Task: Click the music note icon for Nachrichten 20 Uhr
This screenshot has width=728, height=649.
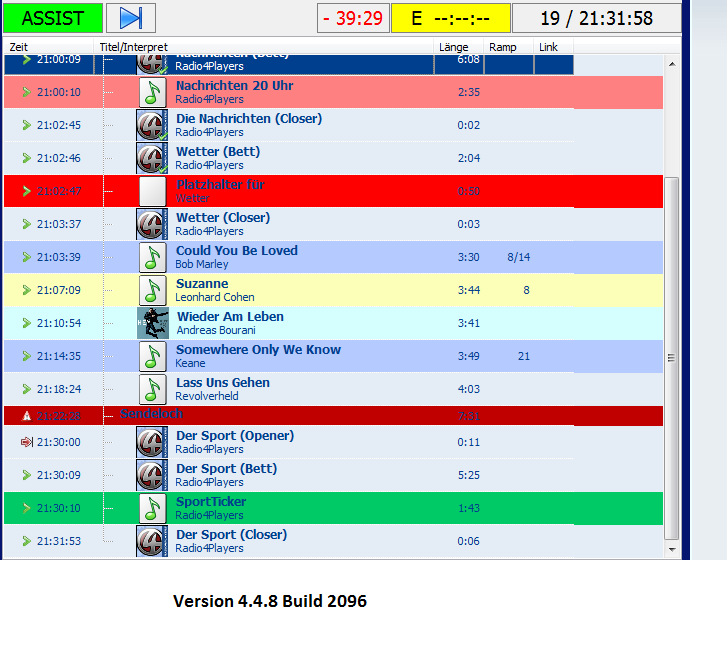Action: 152,92
